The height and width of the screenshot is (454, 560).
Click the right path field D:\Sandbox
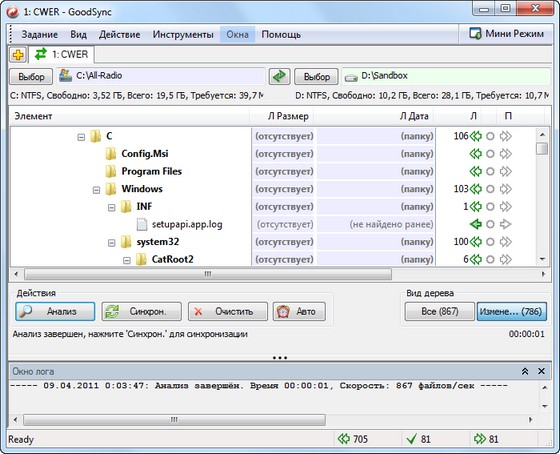point(446,76)
